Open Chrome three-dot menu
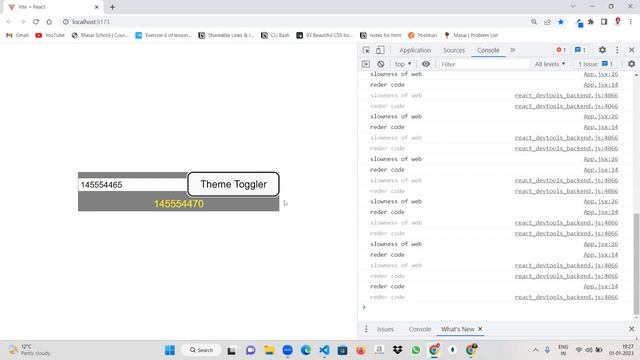This screenshot has width=640, height=360. coord(631,22)
